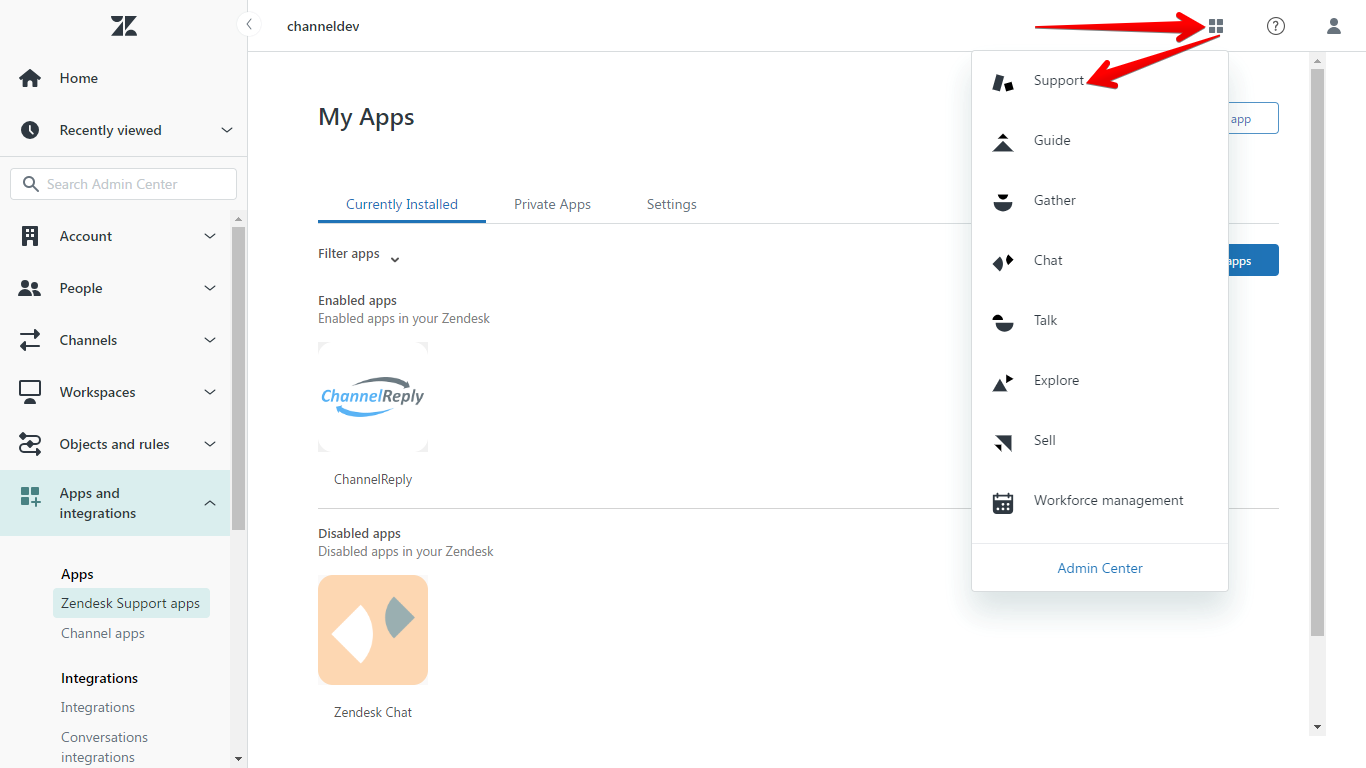Screen dimensions: 1366x768
Task: Open the products grid icon
Action: click(1216, 26)
